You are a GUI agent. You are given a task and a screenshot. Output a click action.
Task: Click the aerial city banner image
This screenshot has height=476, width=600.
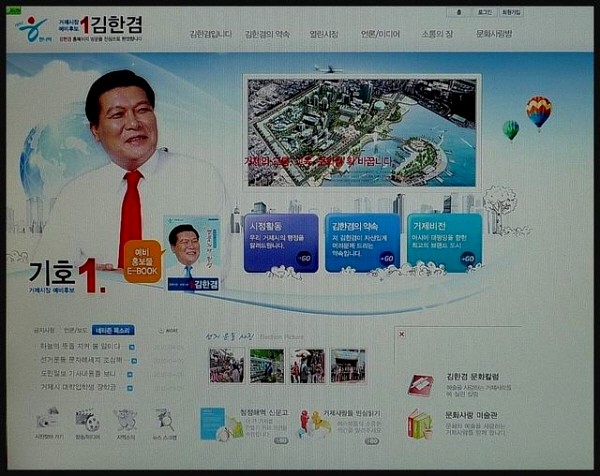click(x=363, y=130)
